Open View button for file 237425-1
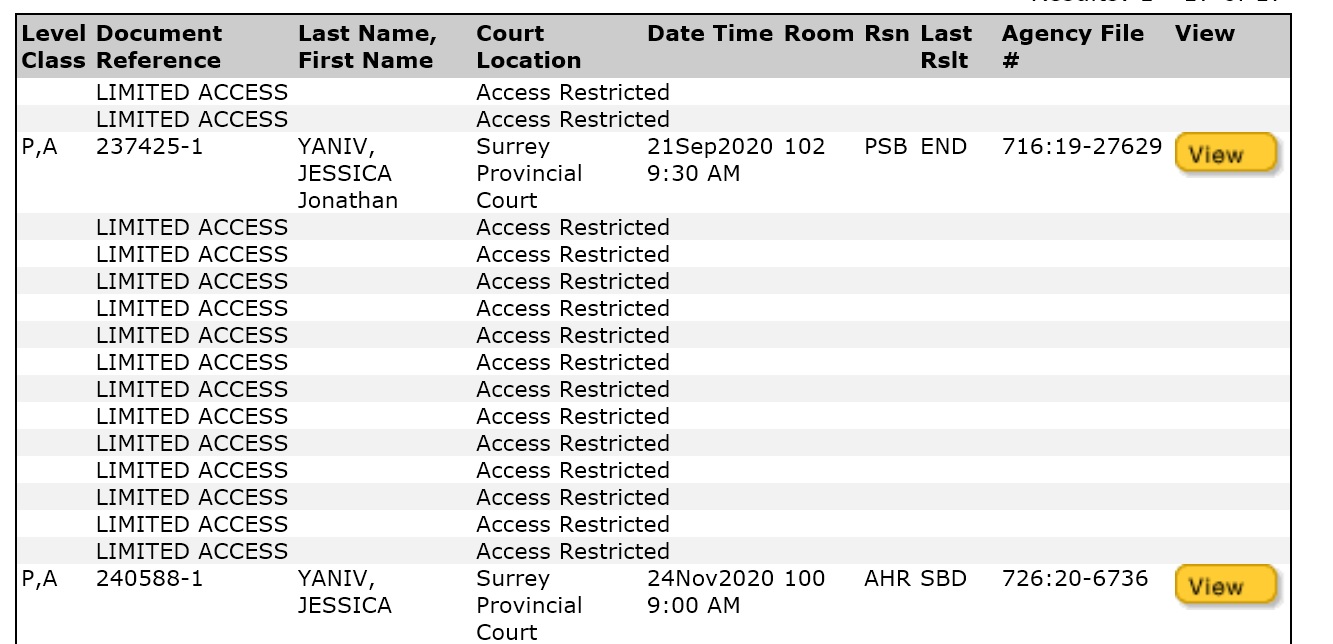 tap(1226, 154)
